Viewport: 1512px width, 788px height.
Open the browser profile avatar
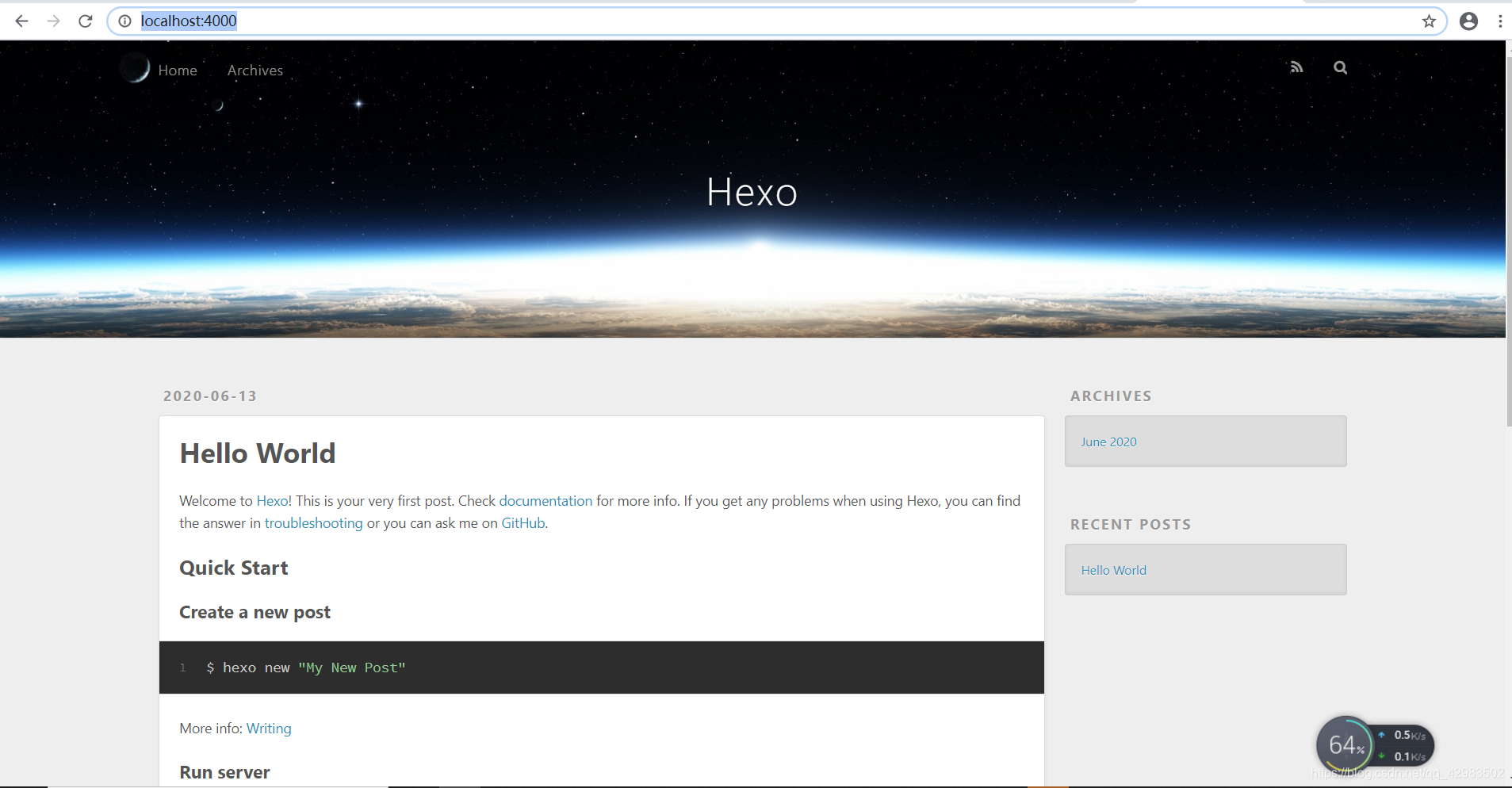(x=1468, y=21)
